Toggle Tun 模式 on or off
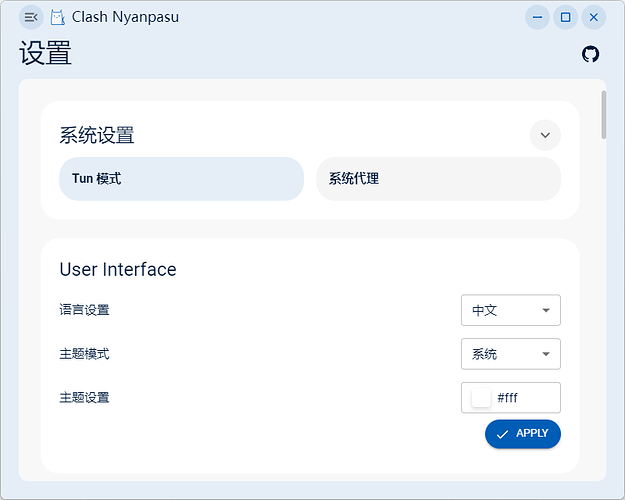This screenshot has height=500, width=625. (x=182, y=179)
